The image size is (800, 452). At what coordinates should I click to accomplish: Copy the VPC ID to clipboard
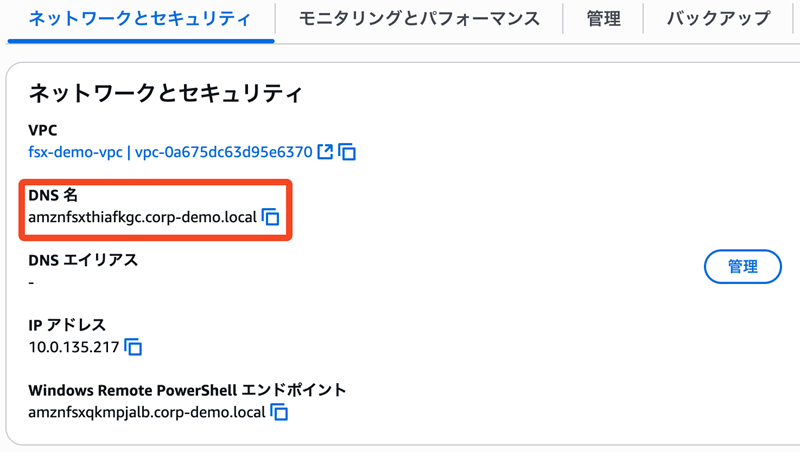pos(347,152)
